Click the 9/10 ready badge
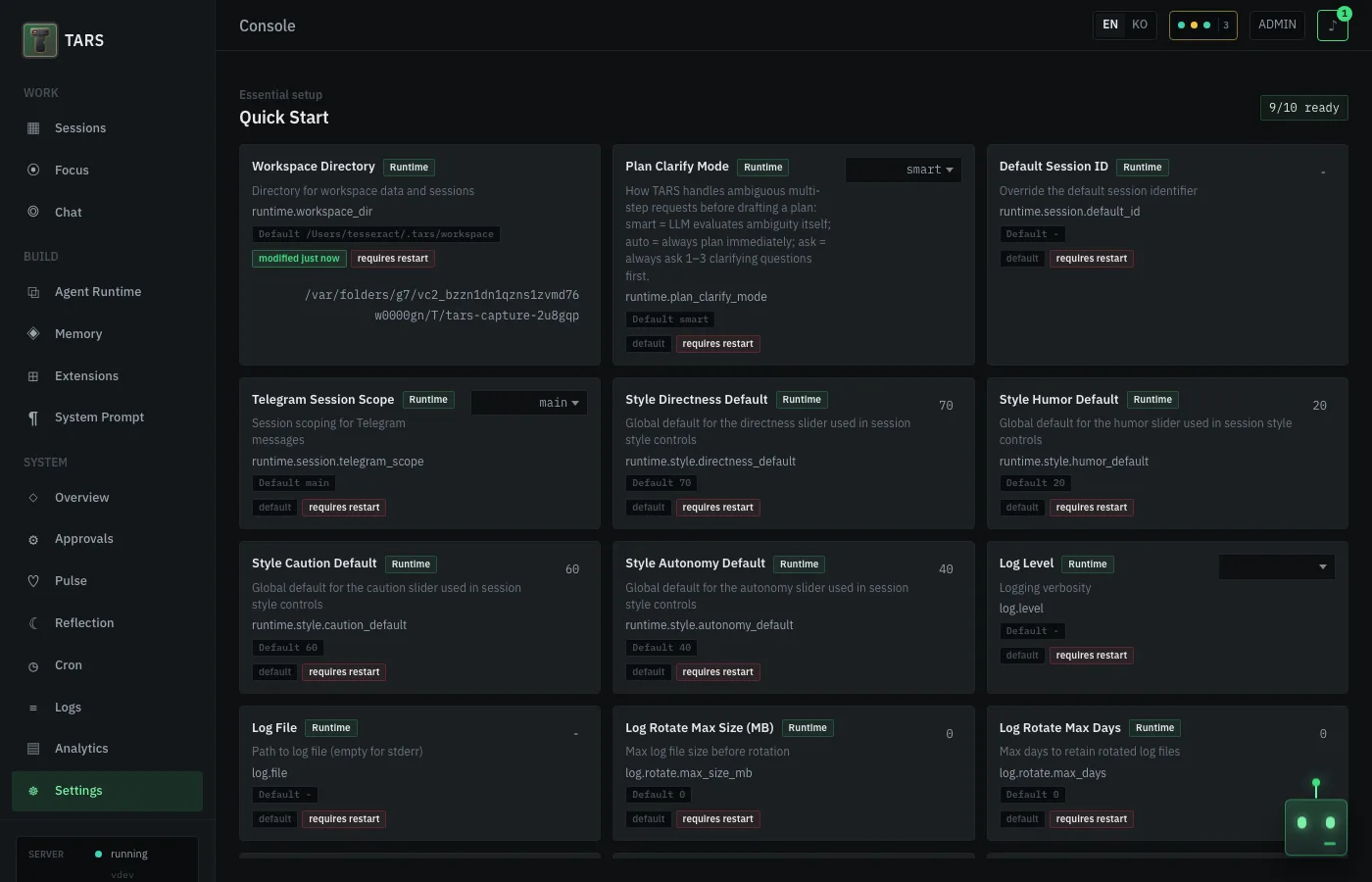The image size is (1372, 882). point(1304,108)
